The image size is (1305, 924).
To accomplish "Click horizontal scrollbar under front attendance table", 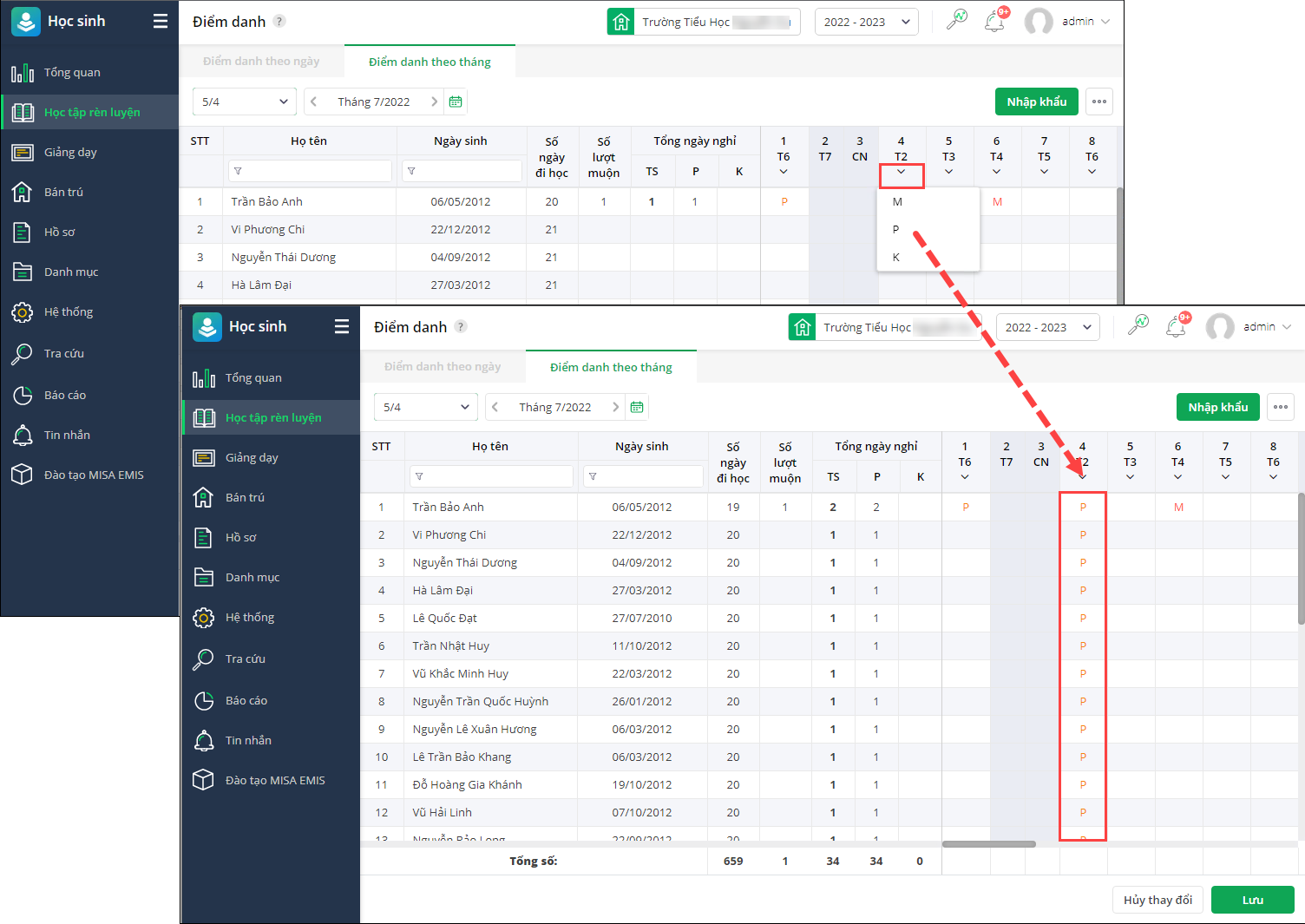I will coord(989,844).
